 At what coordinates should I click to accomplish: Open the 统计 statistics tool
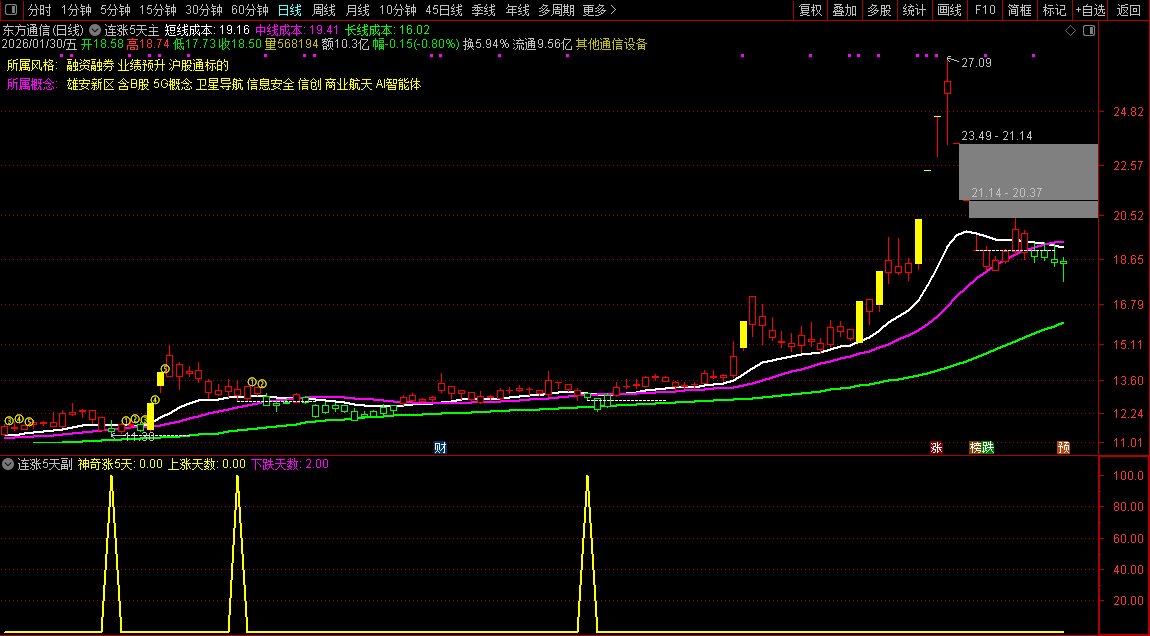click(x=914, y=10)
